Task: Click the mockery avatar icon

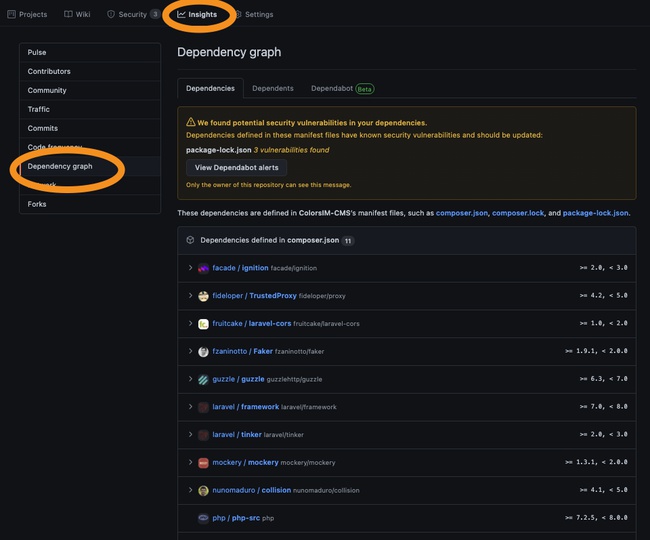Action: [203, 463]
